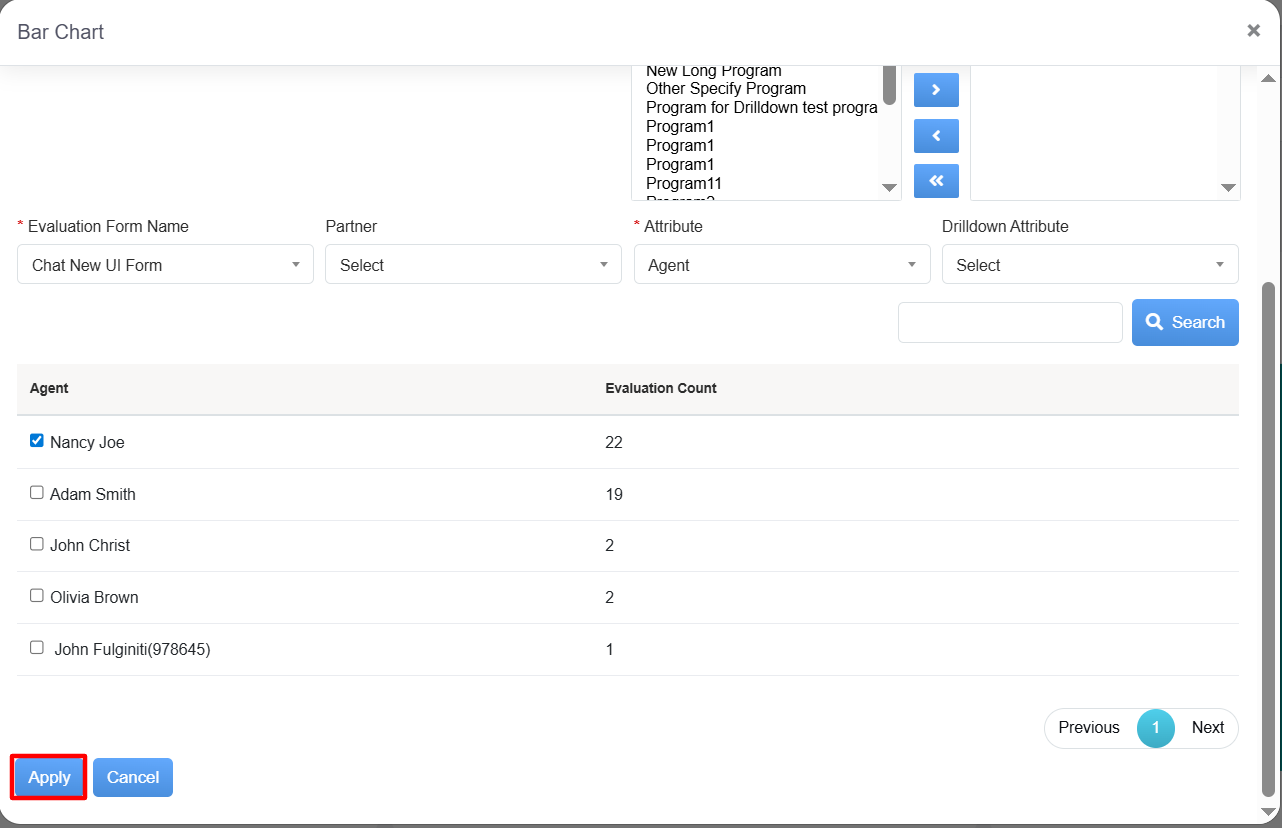Select the Olivia Brown checkbox
1282x828 pixels.
37,596
